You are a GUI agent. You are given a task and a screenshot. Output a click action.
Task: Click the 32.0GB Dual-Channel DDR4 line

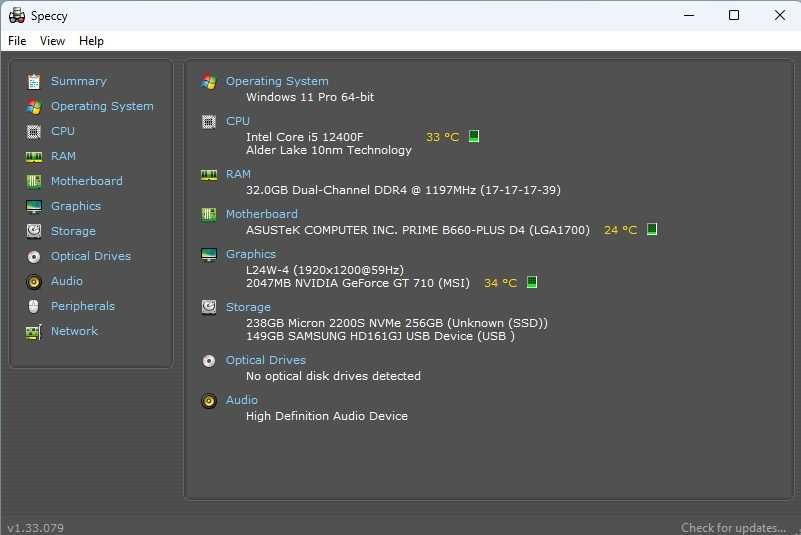pos(403,190)
